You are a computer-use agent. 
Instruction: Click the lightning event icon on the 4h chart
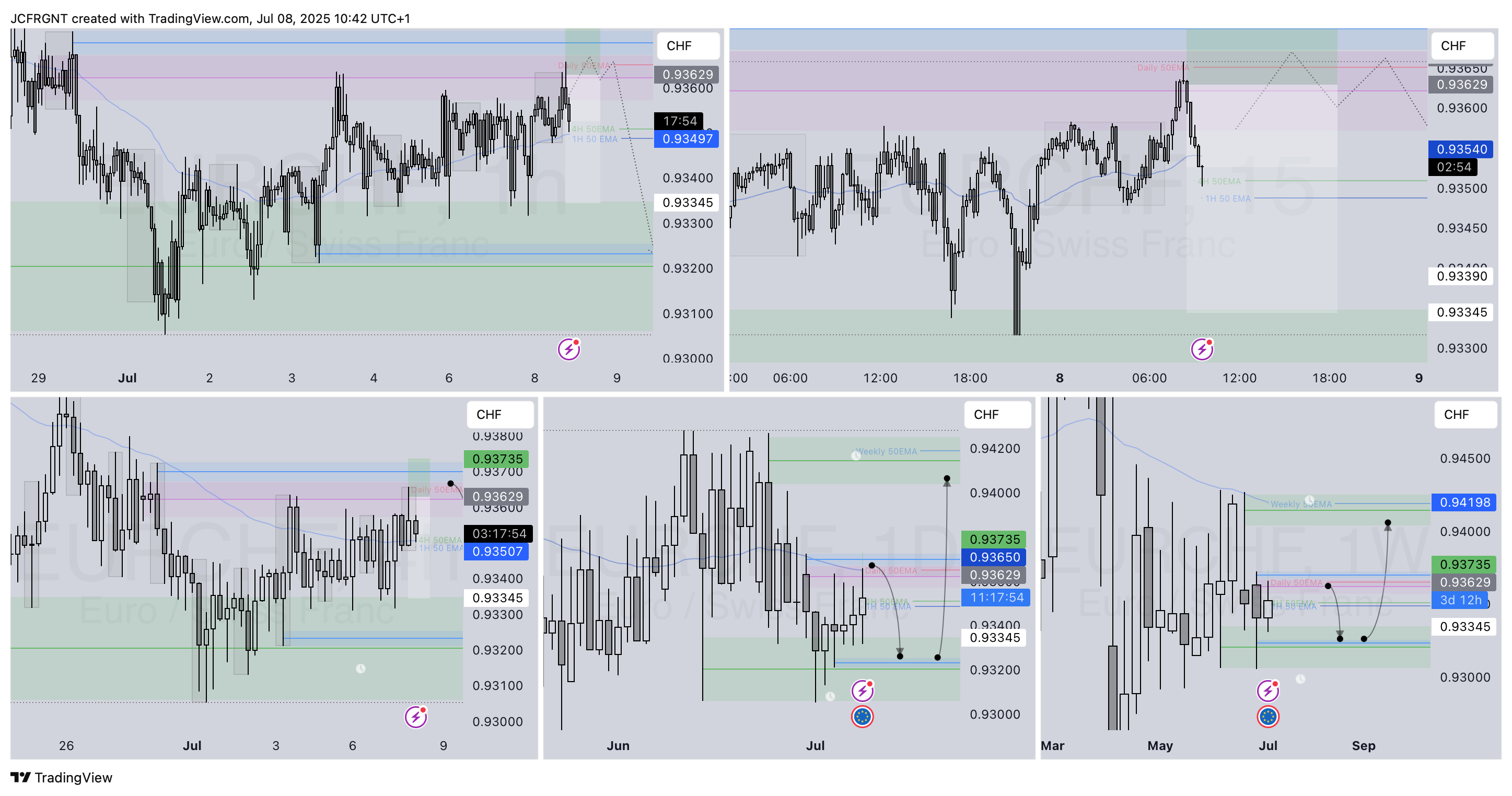(x=415, y=716)
